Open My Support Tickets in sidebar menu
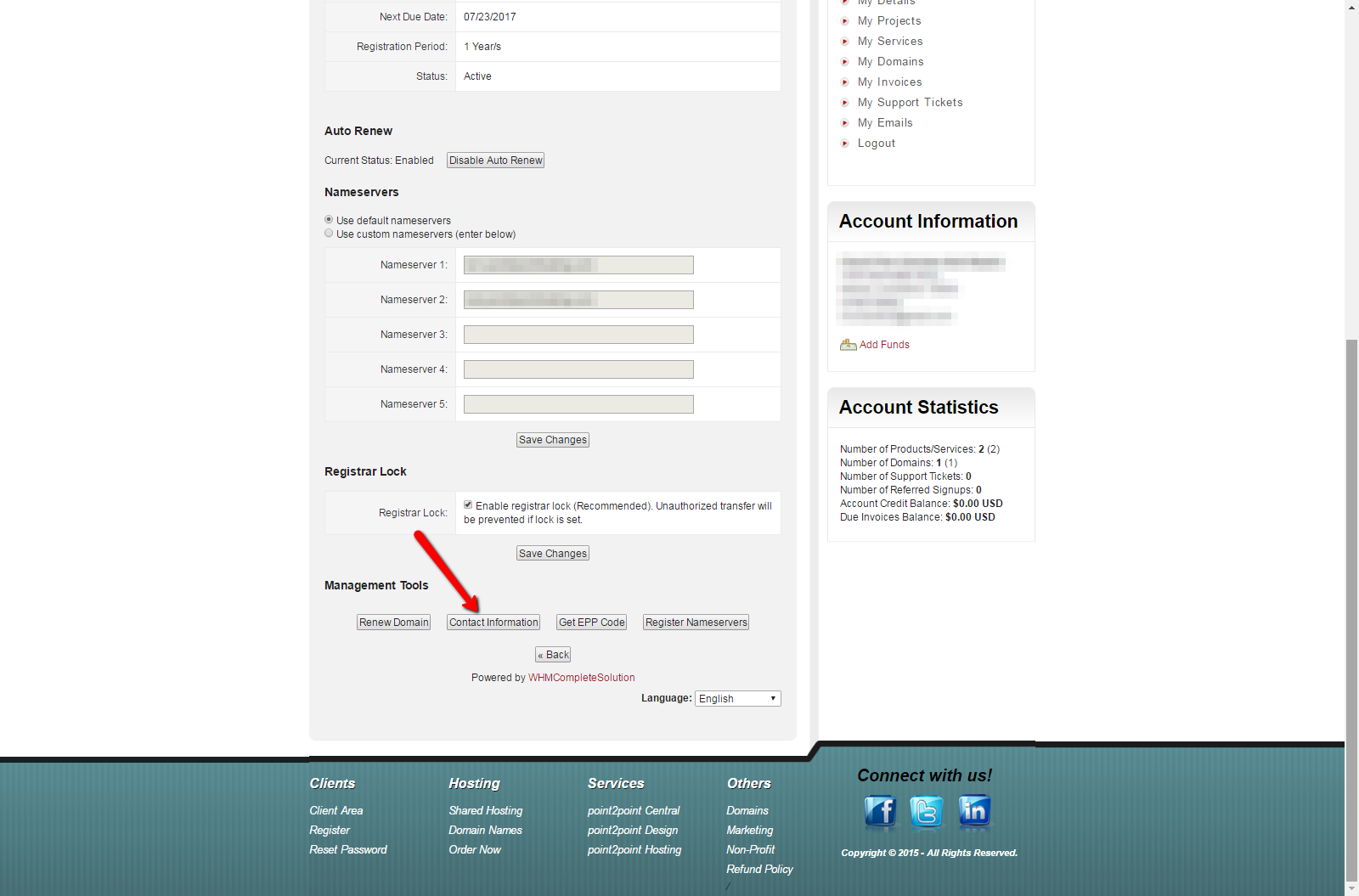The height and width of the screenshot is (896, 1359). point(911,103)
